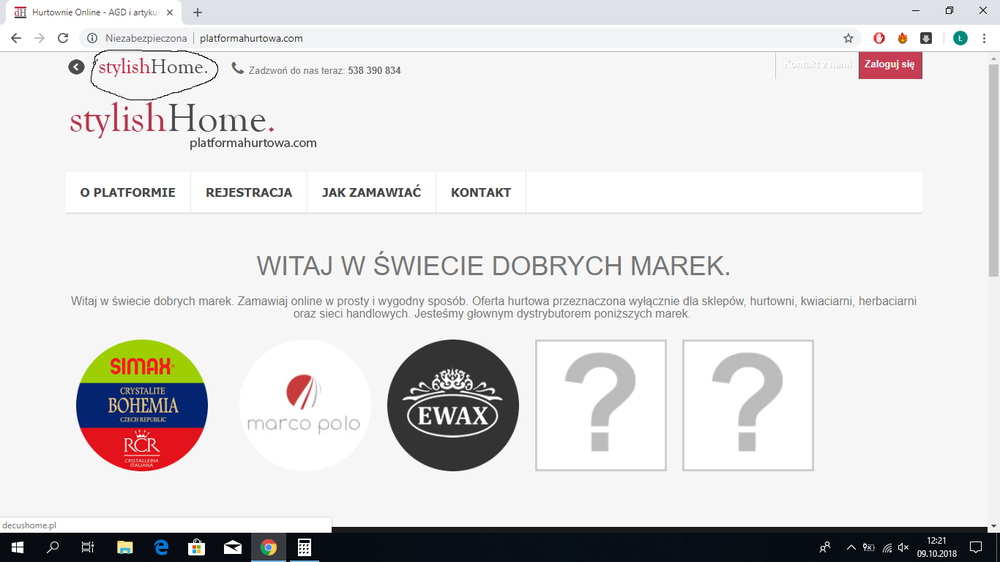This screenshot has width=1000, height=562.
Task: Open Microsoft Edge from taskbar
Action: [x=161, y=547]
